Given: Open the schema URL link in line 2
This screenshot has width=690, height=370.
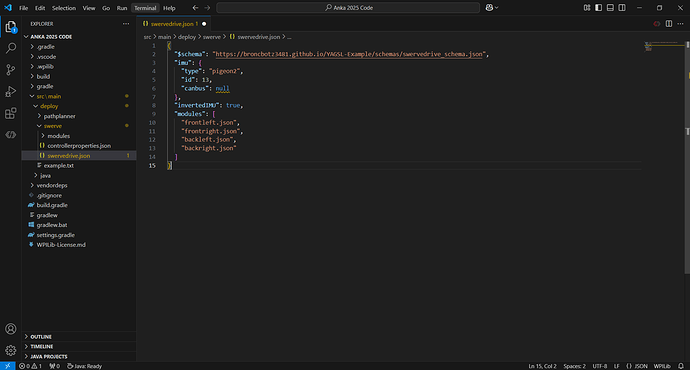Looking at the screenshot, I should pyautogui.click(x=349, y=54).
